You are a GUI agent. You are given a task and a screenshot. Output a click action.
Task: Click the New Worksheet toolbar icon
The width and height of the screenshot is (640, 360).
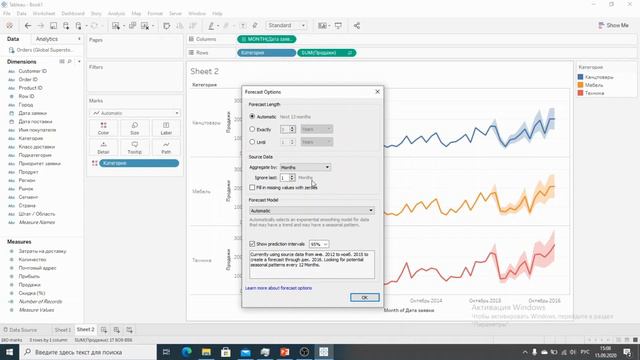pyautogui.click(x=116, y=26)
